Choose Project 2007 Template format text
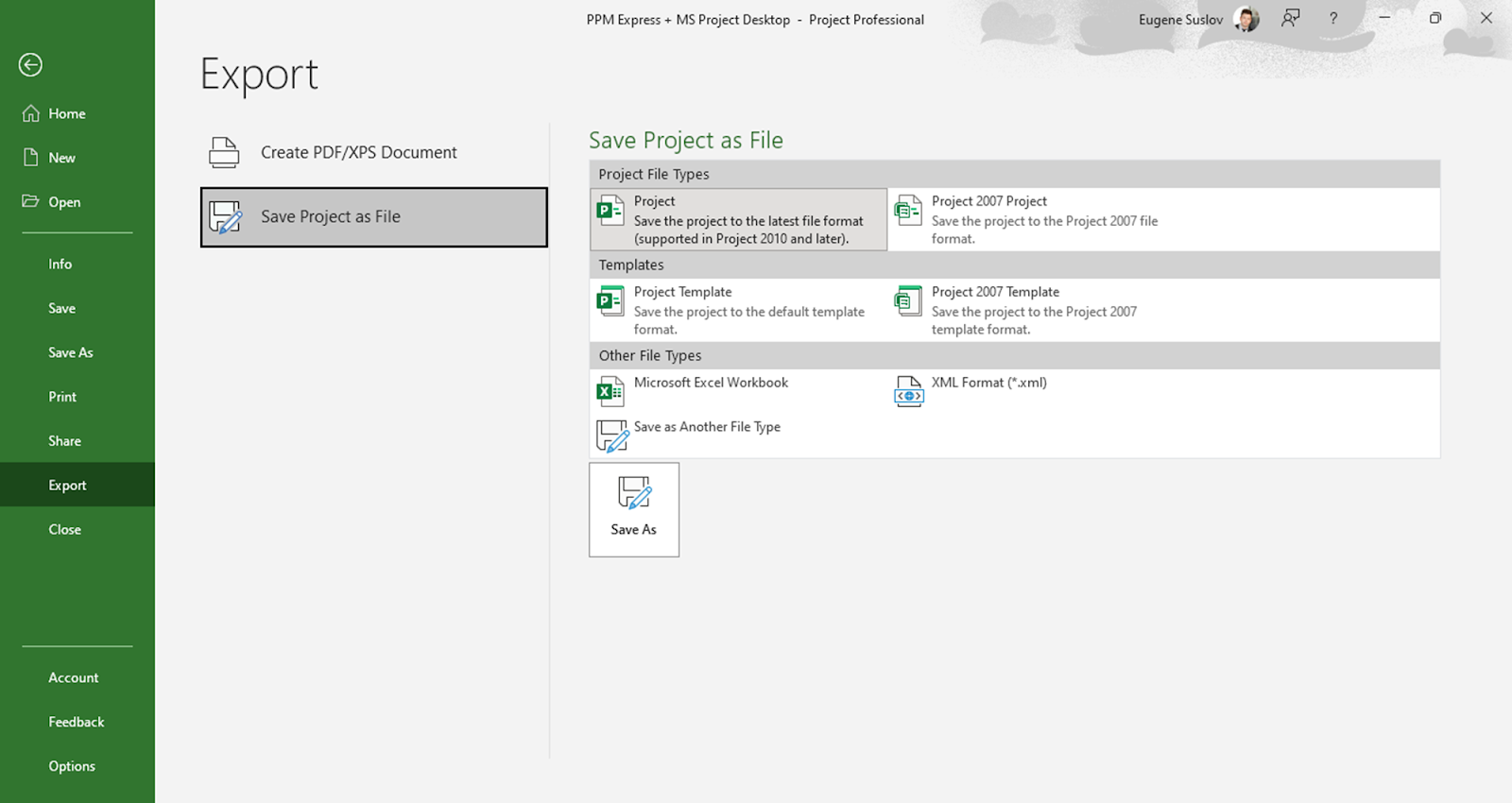Image resolution: width=1512 pixels, height=803 pixels. coord(995,292)
